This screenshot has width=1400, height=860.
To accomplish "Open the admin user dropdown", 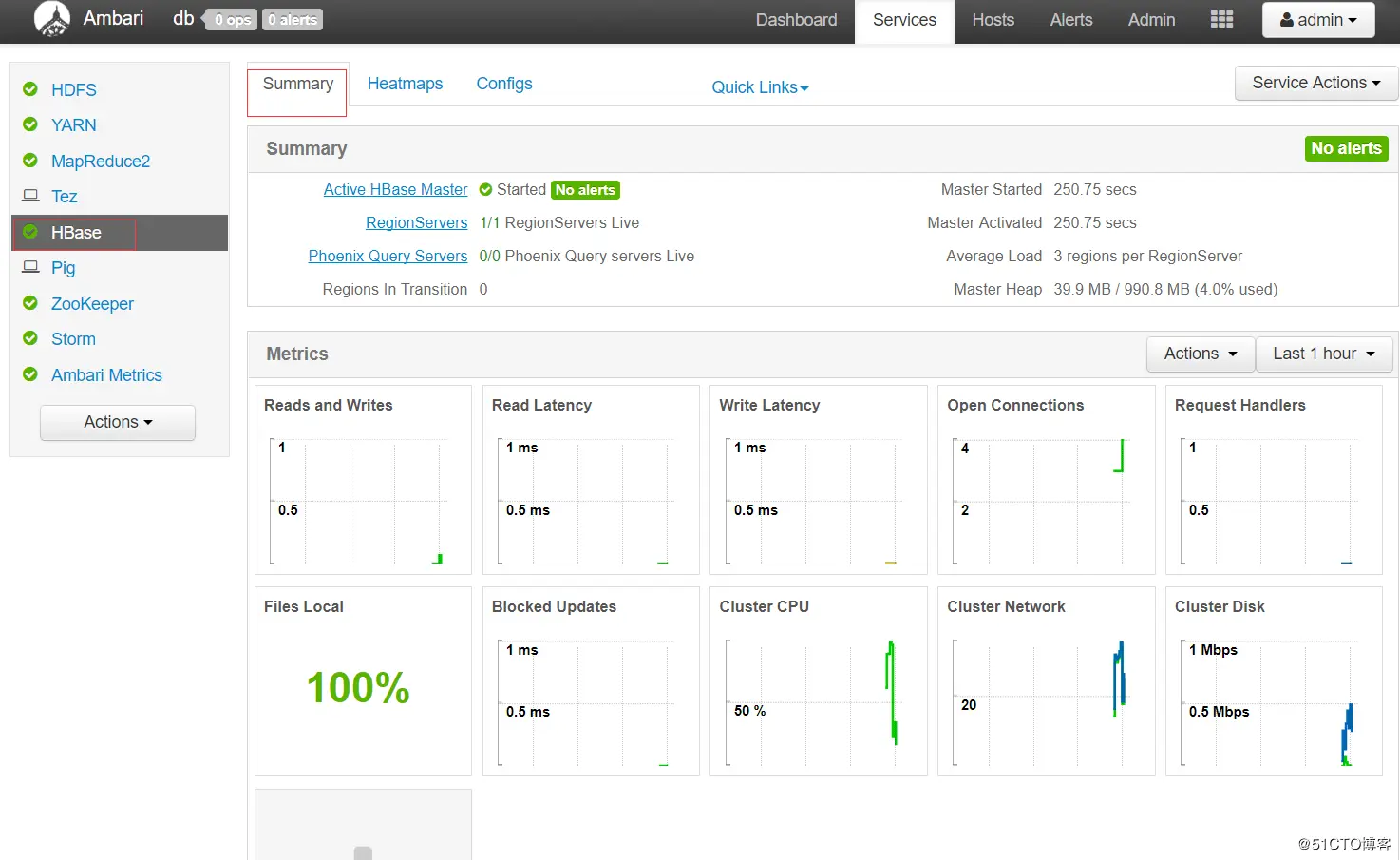I will (1318, 20).
